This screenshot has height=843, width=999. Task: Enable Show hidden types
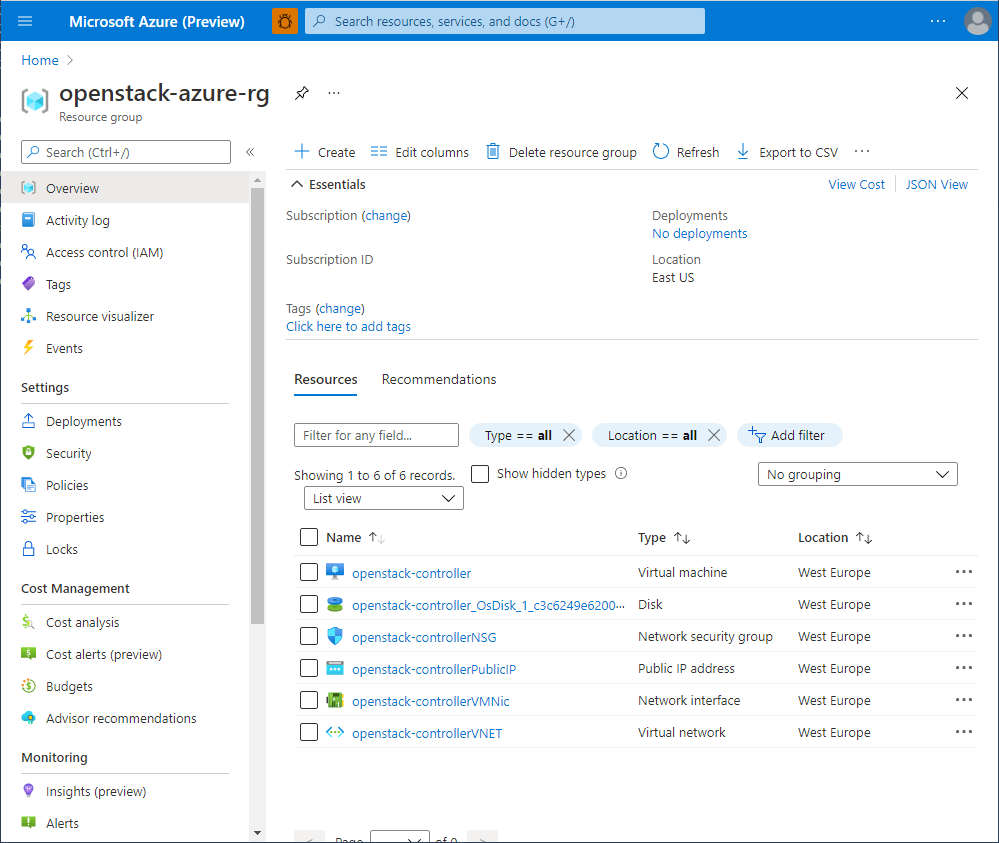(479, 473)
